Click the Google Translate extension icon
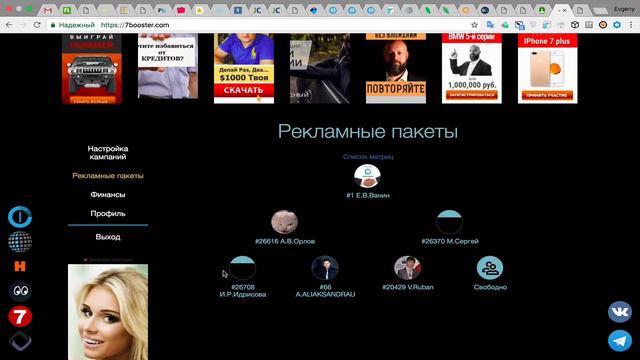This screenshot has width=640, height=360. pyautogui.click(x=490, y=25)
